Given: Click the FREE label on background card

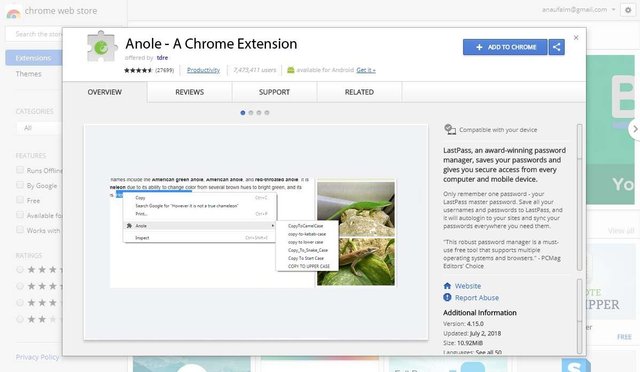Looking at the screenshot, I should (x=624, y=337).
